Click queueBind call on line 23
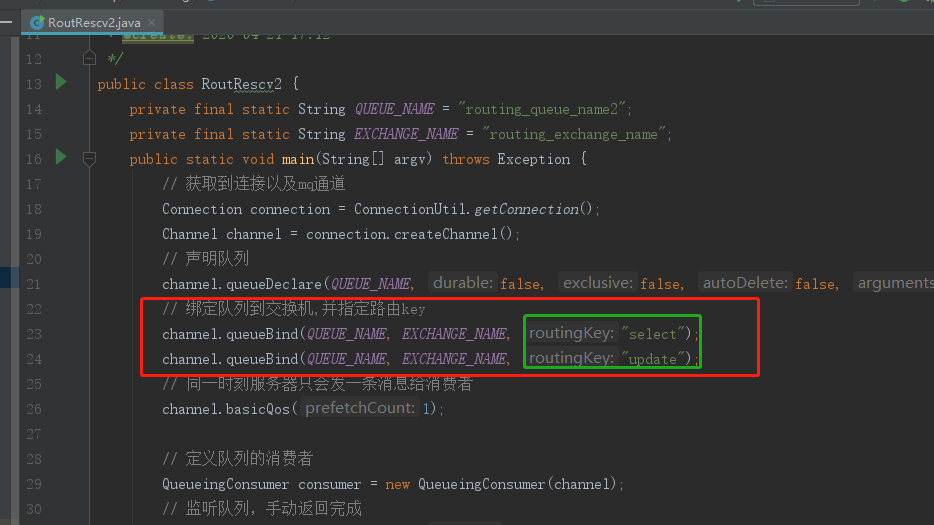This screenshot has width=934, height=525. click(x=262, y=334)
